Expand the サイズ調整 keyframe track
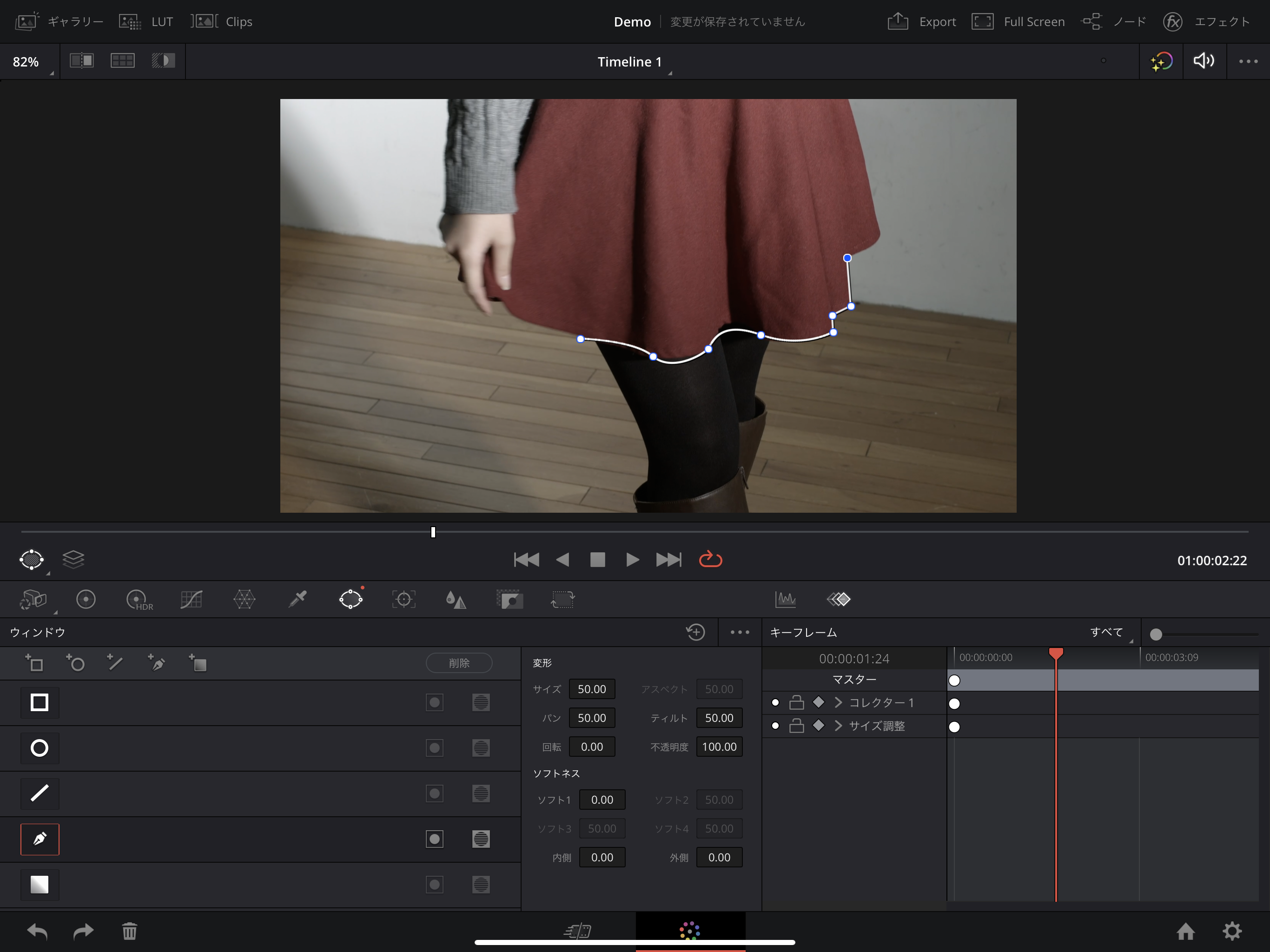This screenshot has width=1270, height=952. point(838,726)
